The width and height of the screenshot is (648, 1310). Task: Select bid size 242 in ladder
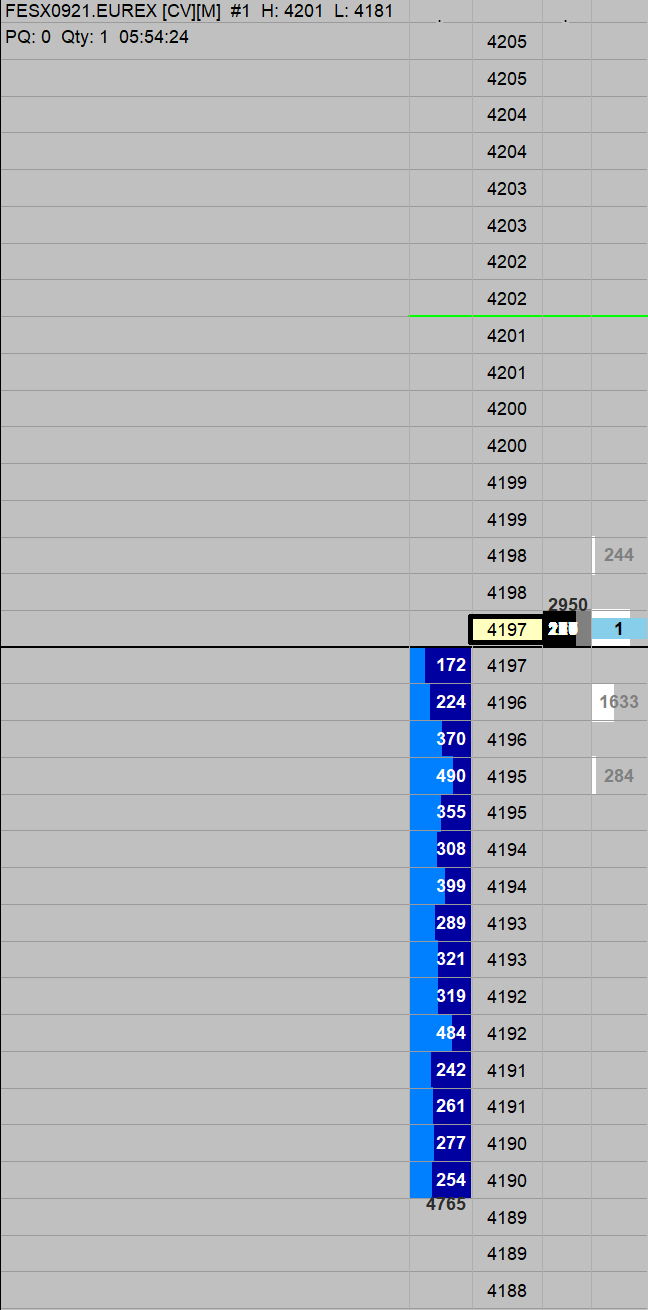(x=441, y=1070)
